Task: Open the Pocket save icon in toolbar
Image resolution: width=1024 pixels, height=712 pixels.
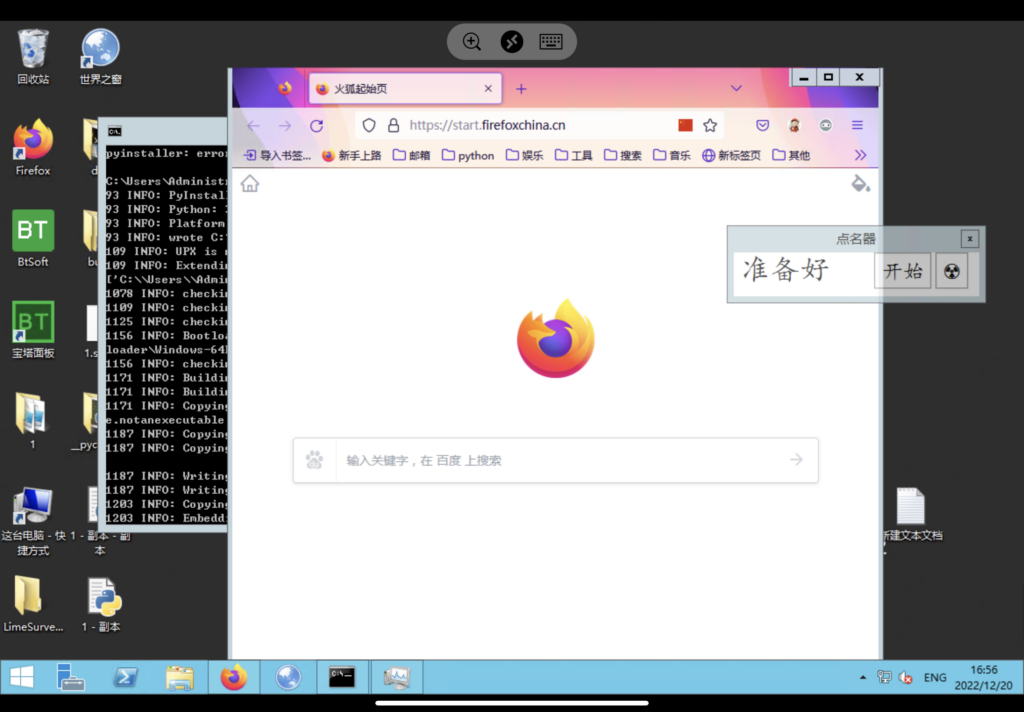Action: pos(762,126)
